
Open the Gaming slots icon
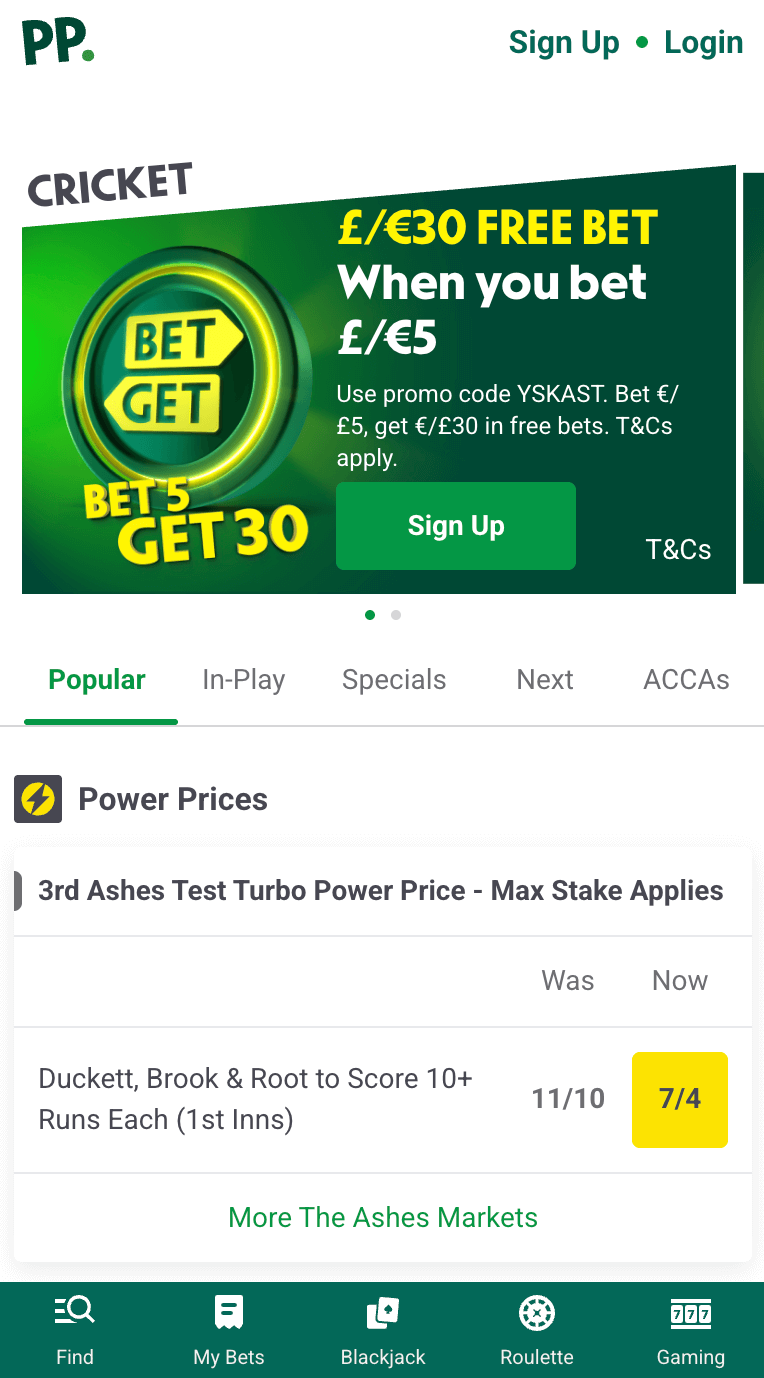[x=690, y=1311]
